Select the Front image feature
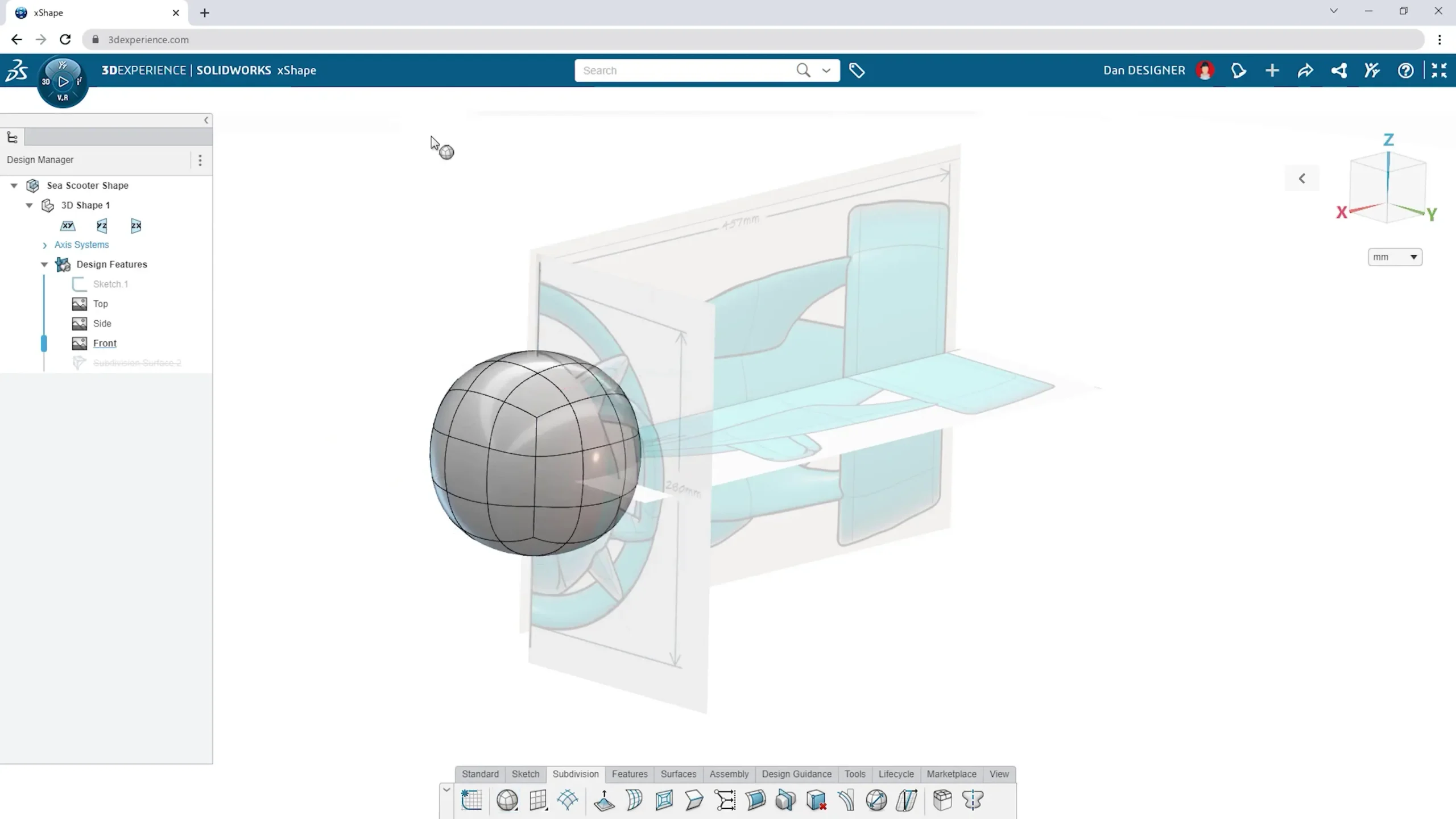The image size is (1456, 819). 105,343
